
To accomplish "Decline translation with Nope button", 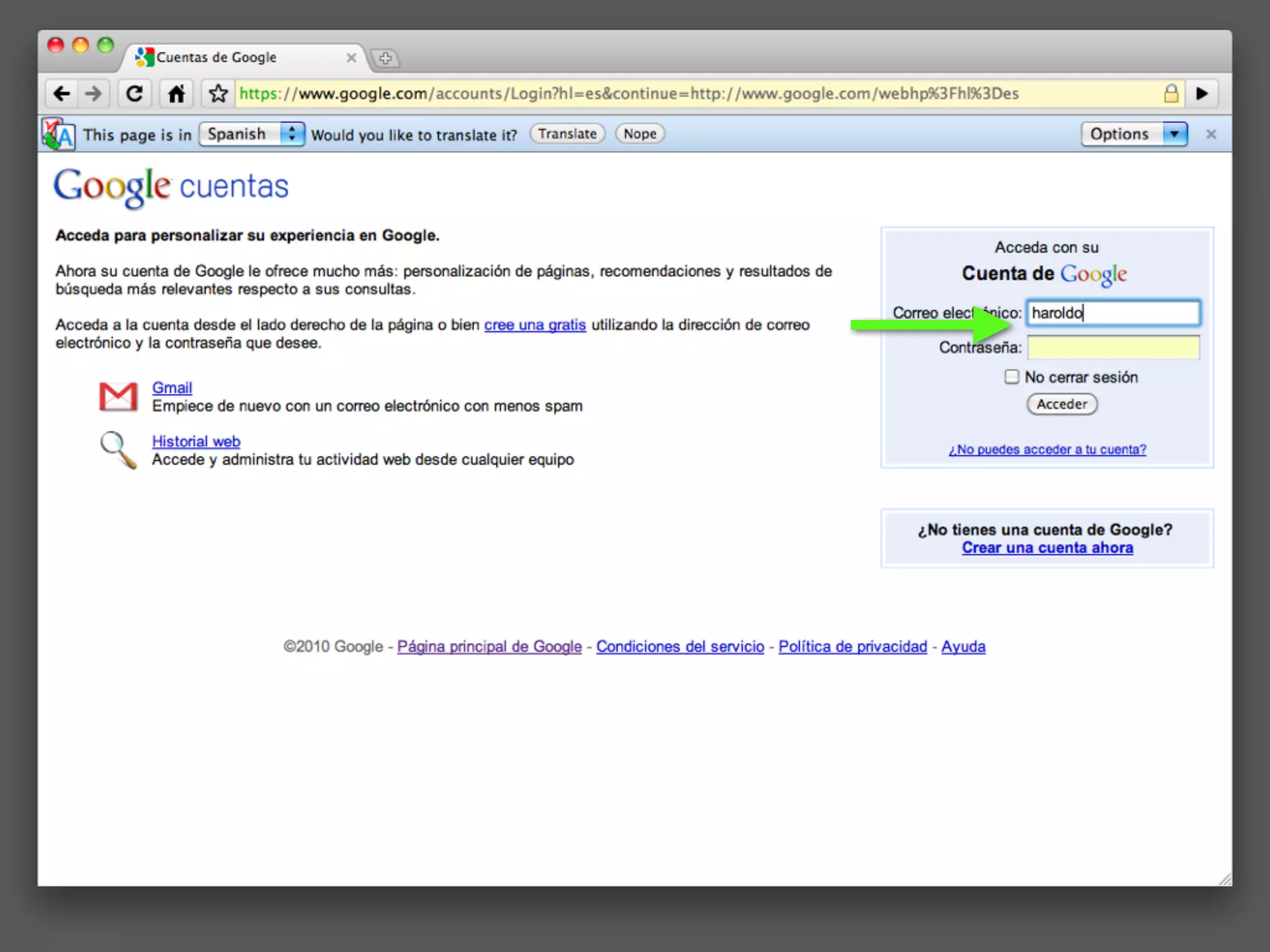I will point(640,134).
